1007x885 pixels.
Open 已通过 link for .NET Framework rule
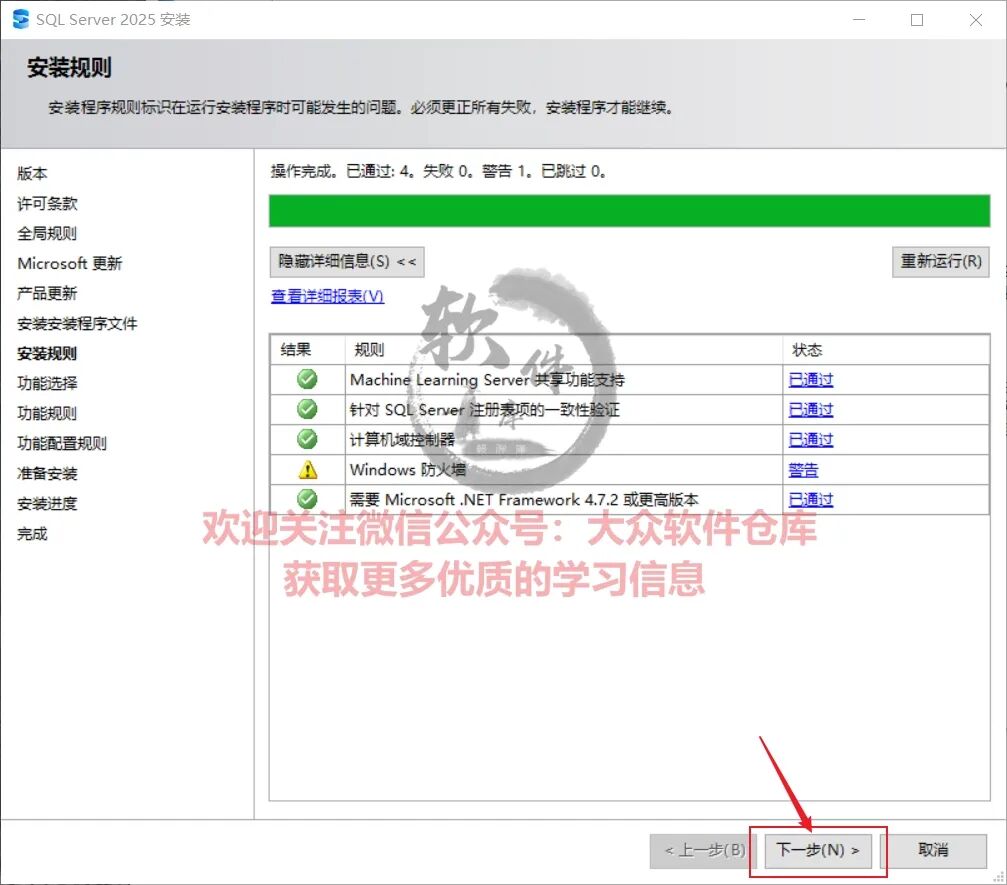click(x=810, y=500)
